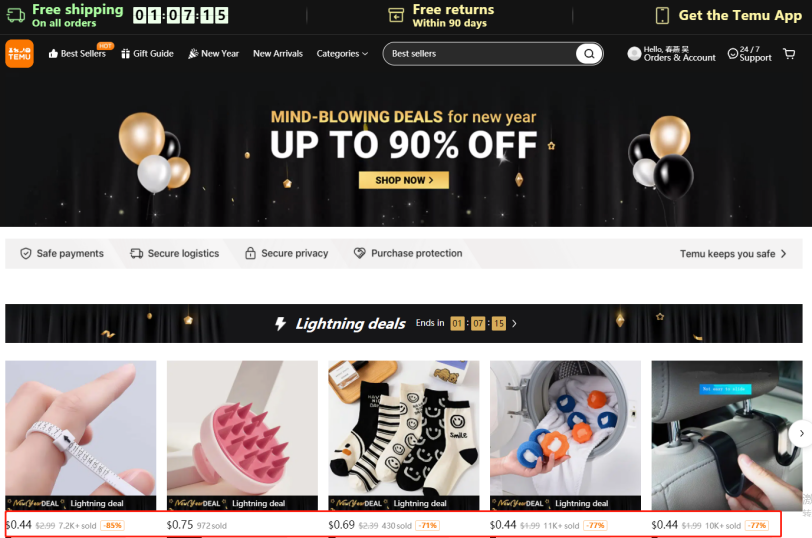Click the SHOP NOW button

click(404, 180)
